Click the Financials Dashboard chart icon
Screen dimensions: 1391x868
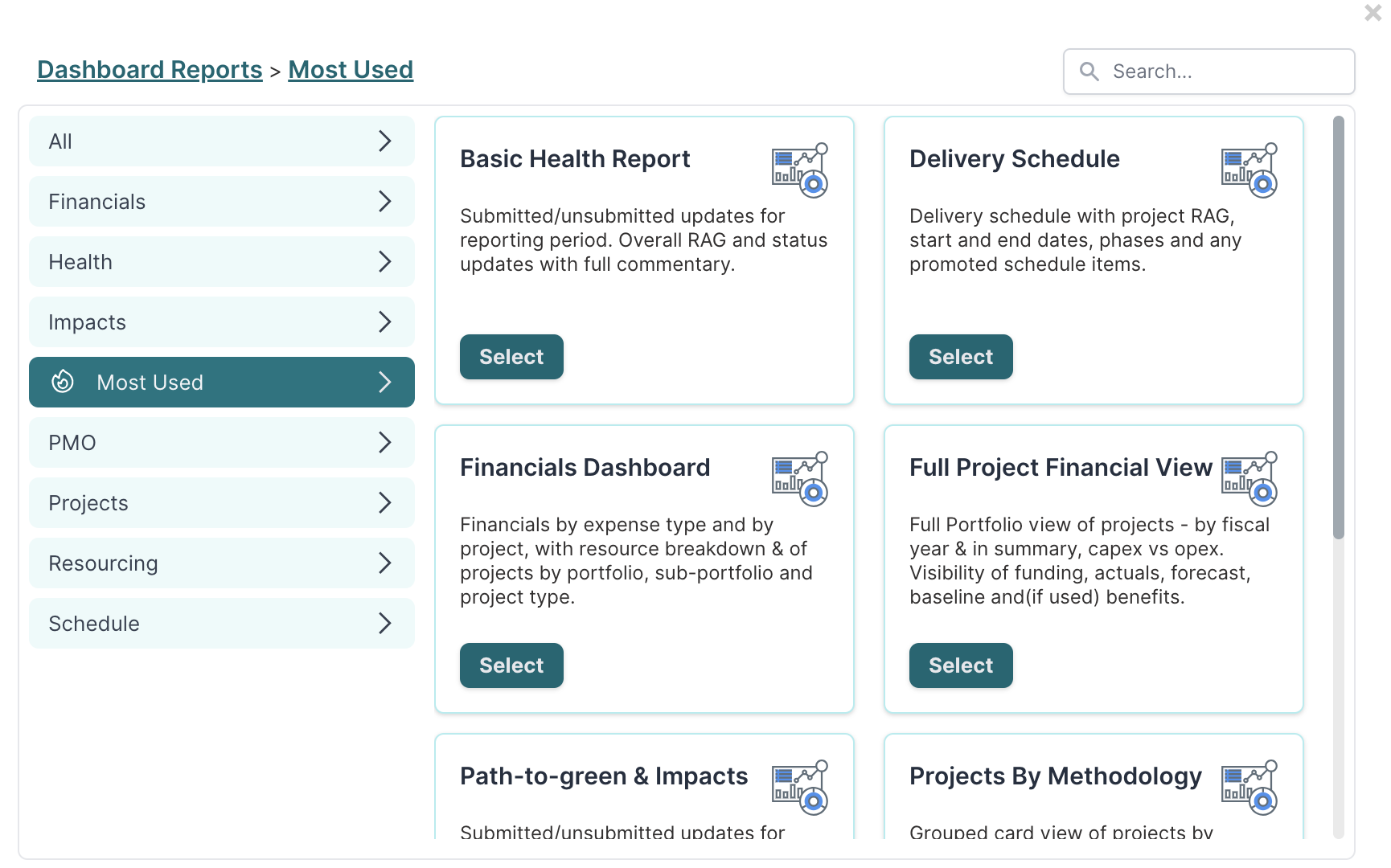(x=800, y=479)
